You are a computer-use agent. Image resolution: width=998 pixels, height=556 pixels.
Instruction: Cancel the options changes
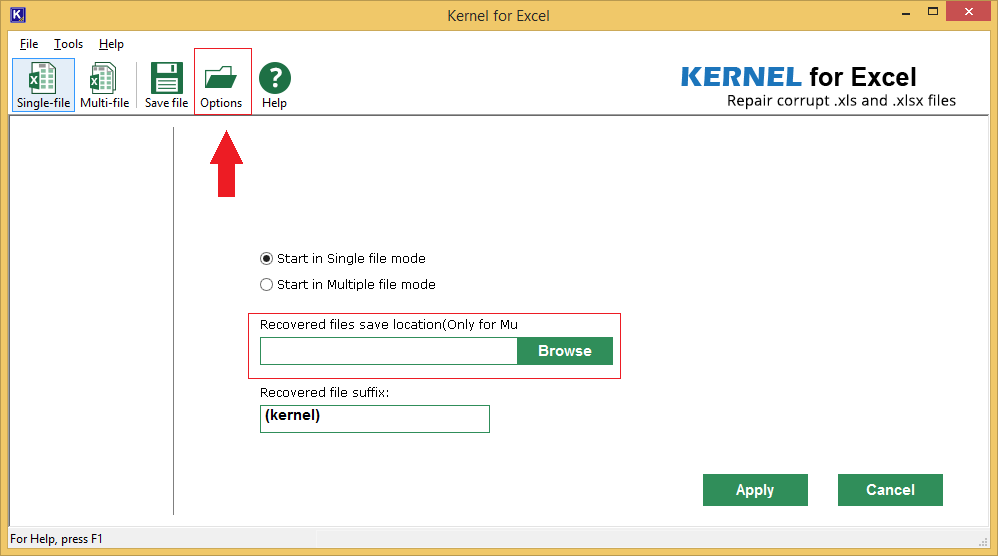pos(890,490)
